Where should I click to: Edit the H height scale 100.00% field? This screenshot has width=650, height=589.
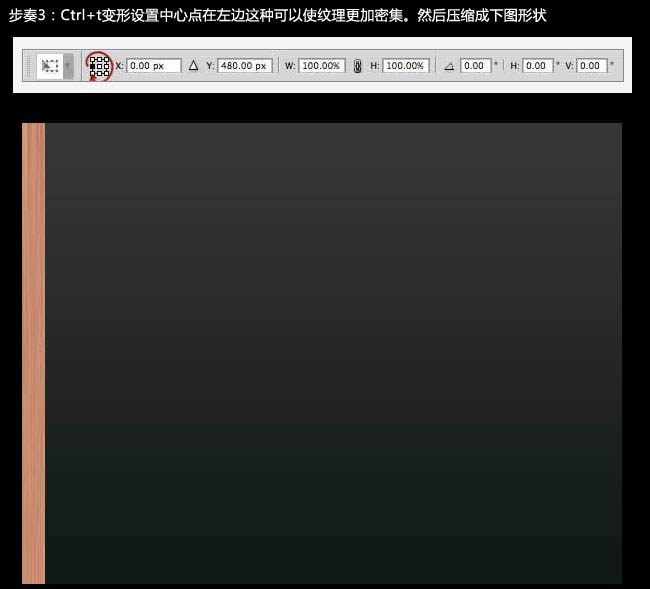pos(406,65)
